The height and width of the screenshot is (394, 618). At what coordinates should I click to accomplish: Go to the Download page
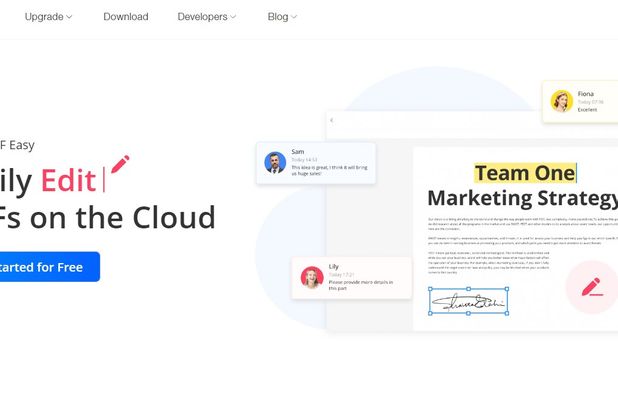126,17
